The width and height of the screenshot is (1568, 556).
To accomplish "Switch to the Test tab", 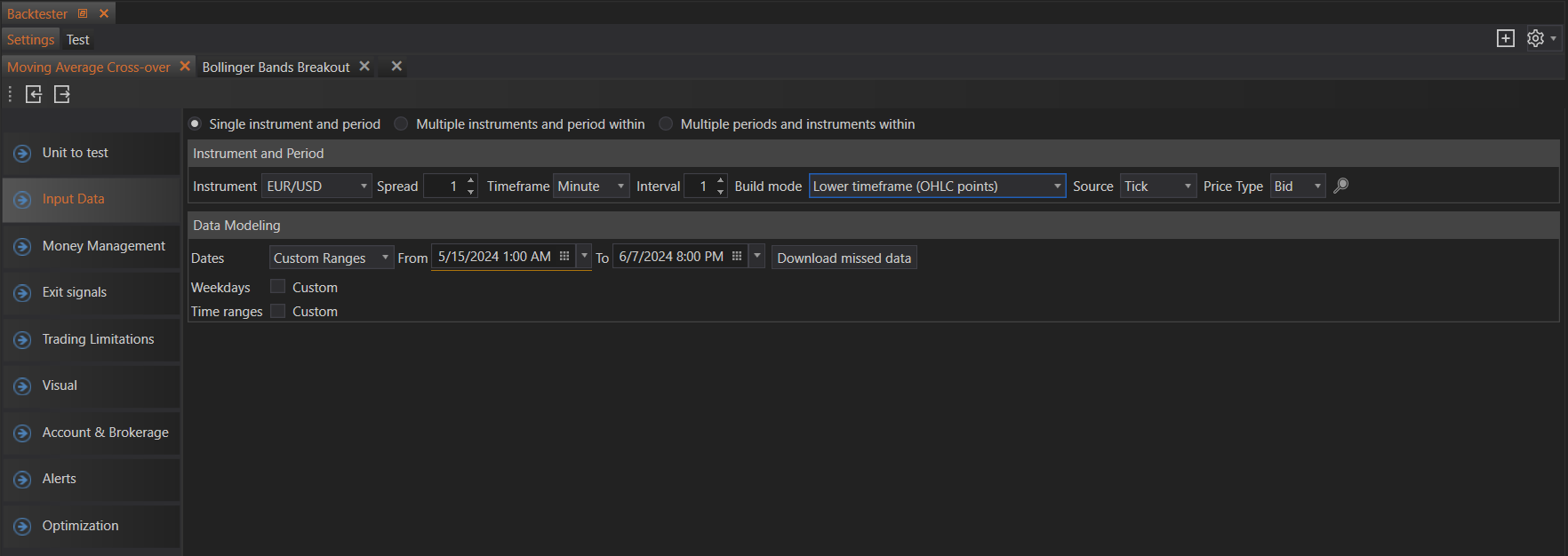I will coord(77,40).
